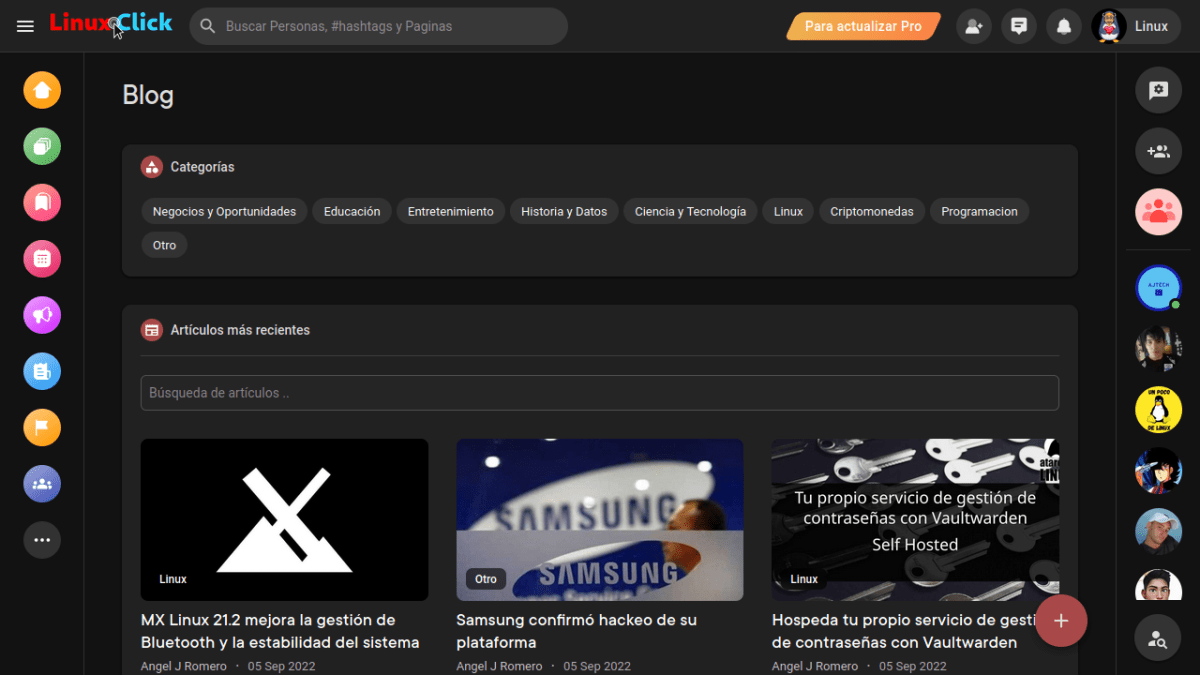Open the Samsung hack article thumbnail
The height and width of the screenshot is (675, 1200).
[x=599, y=519]
